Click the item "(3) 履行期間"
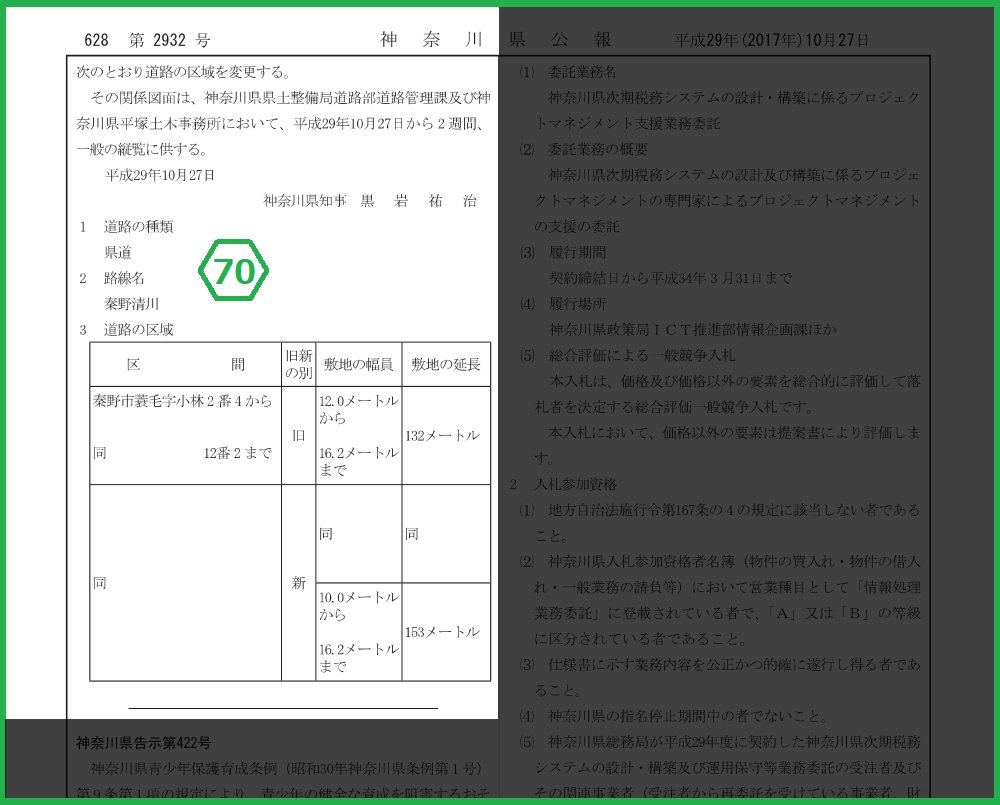This screenshot has height=805, width=1000. (562, 253)
